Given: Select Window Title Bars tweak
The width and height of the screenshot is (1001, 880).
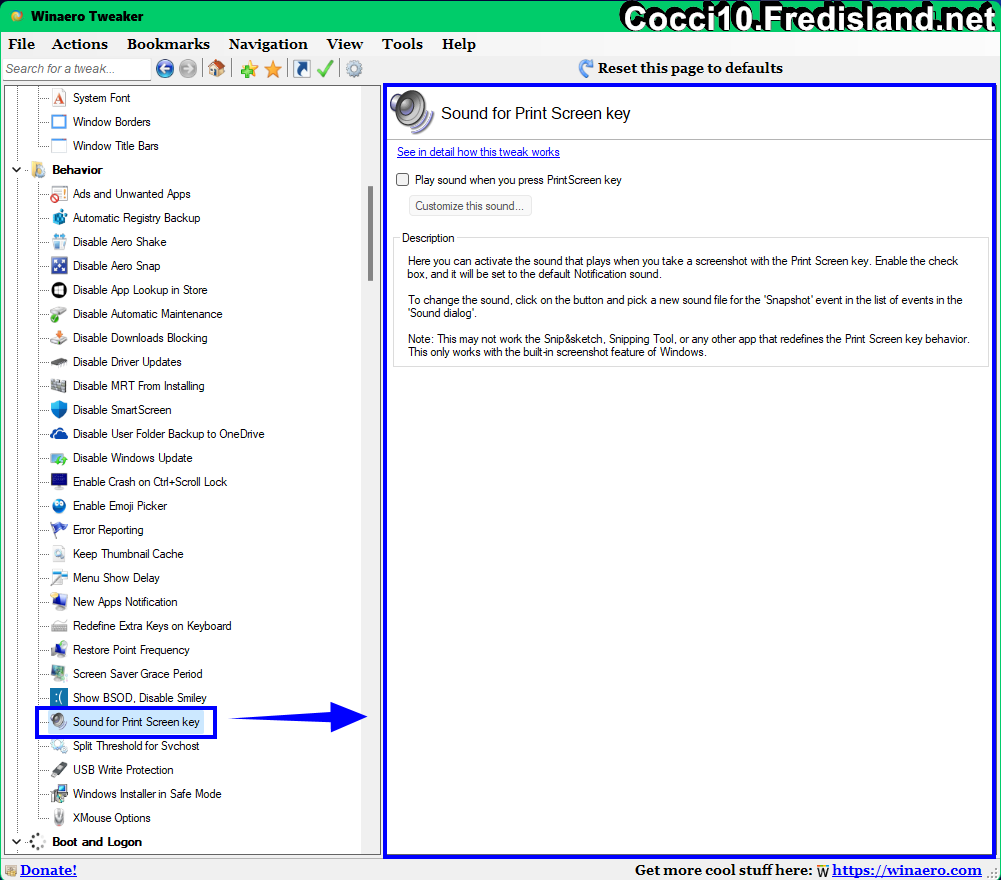Looking at the screenshot, I should (116, 146).
